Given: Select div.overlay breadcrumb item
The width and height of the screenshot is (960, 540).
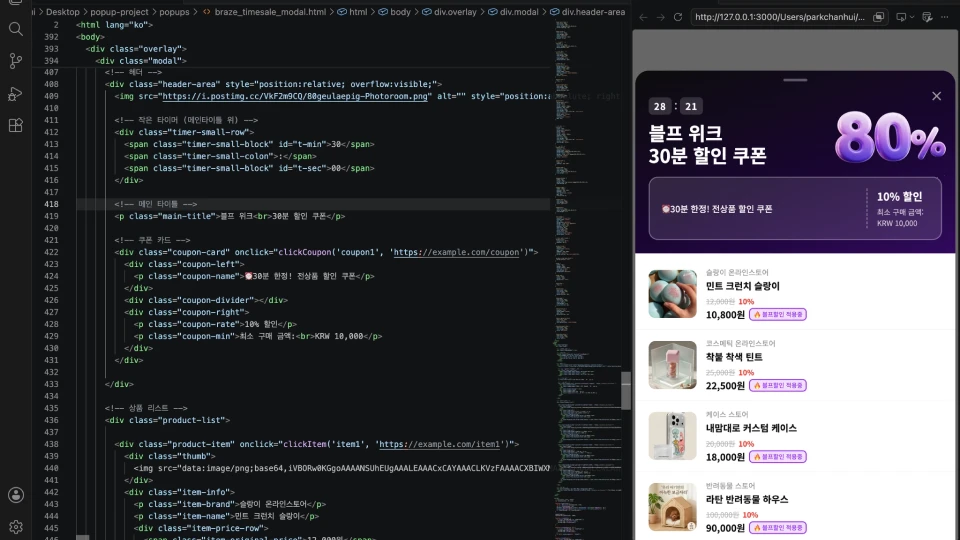Looking at the screenshot, I should pos(455,12).
